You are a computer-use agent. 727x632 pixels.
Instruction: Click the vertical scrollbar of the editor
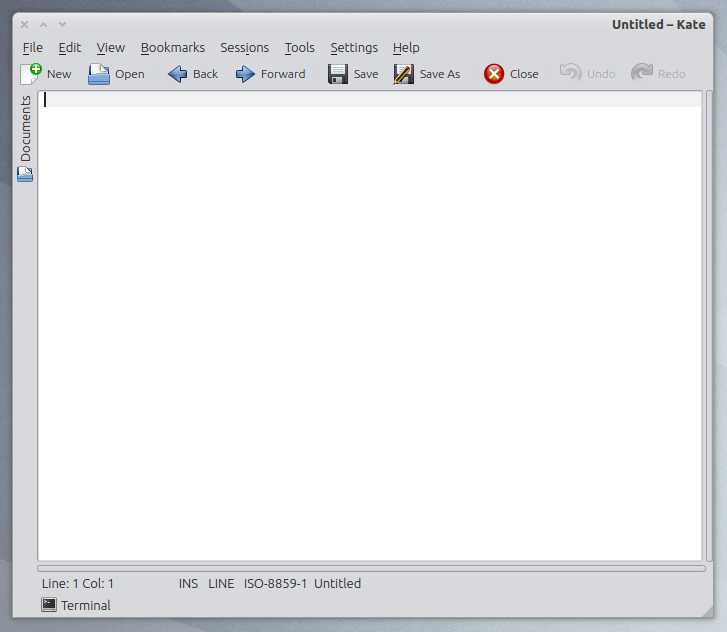pos(709,326)
